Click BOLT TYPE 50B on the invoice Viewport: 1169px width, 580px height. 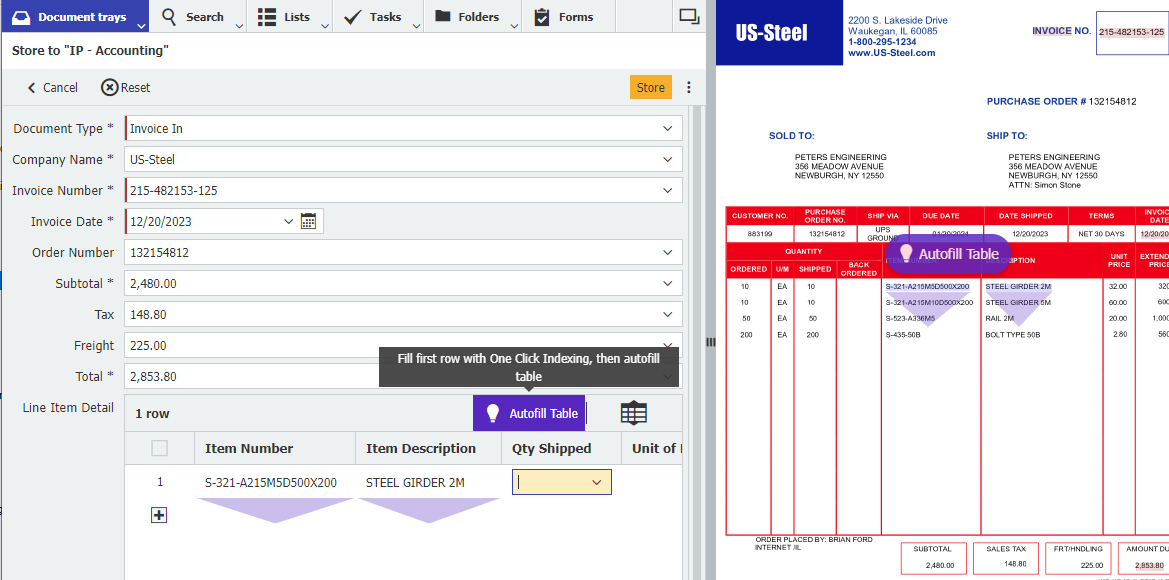click(x=1012, y=335)
